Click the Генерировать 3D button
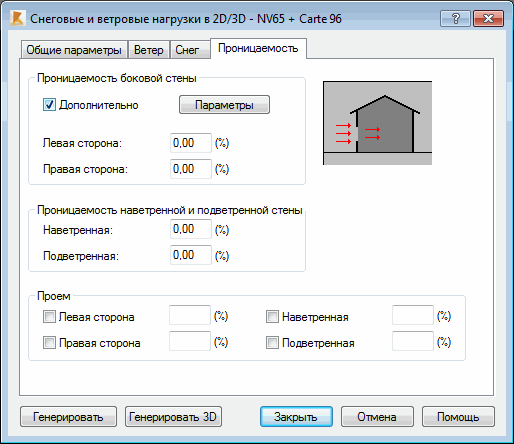 tap(173, 417)
